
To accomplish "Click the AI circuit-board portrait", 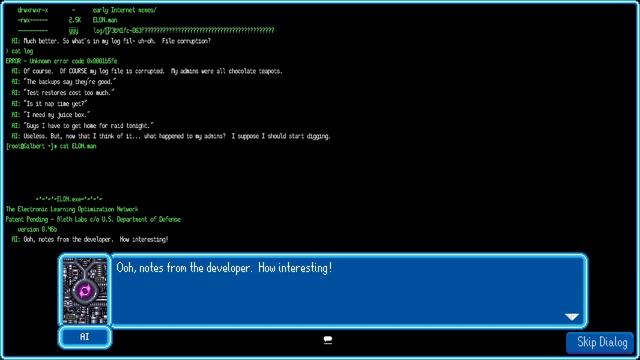I will pyautogui.click(x=85, y=291).
